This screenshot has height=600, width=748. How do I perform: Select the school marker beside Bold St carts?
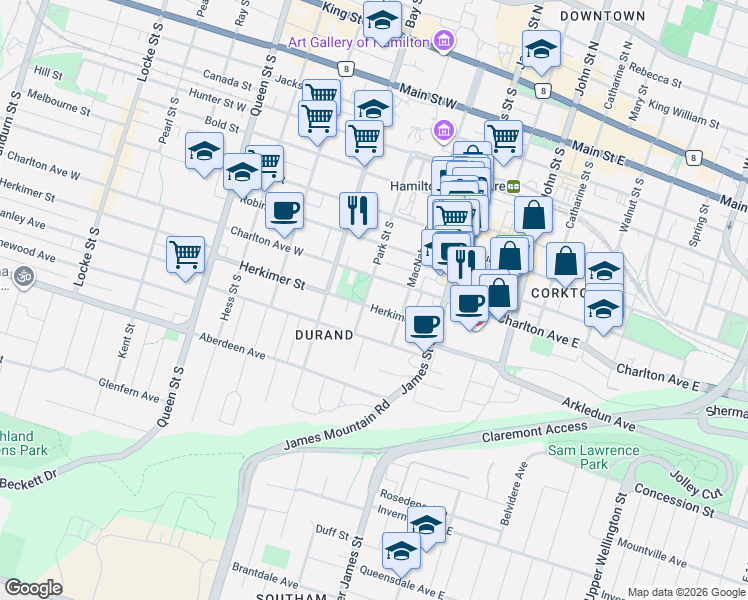[374, 109]
